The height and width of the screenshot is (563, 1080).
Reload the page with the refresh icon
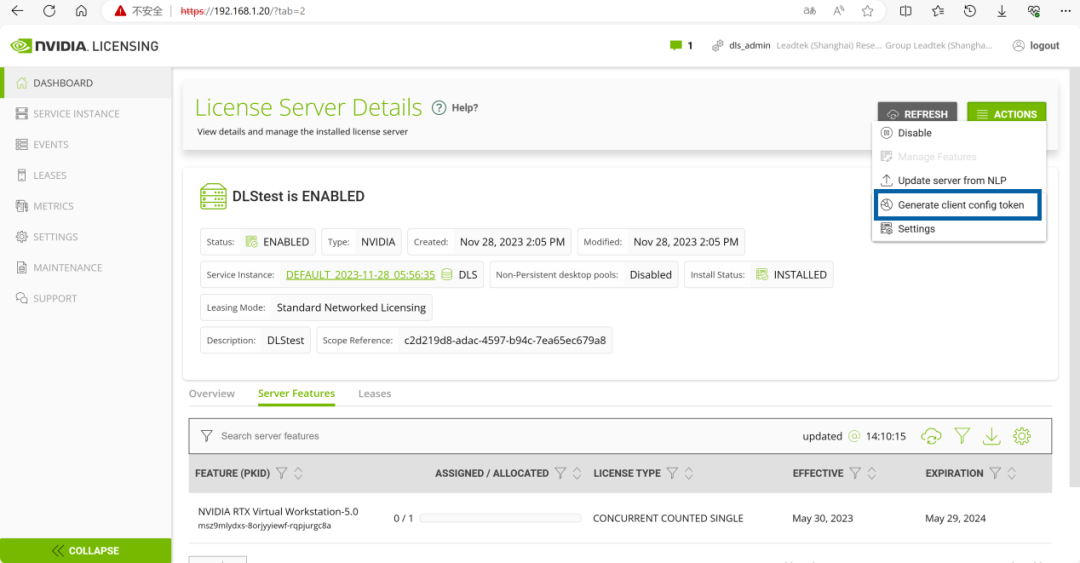point(49,11)
